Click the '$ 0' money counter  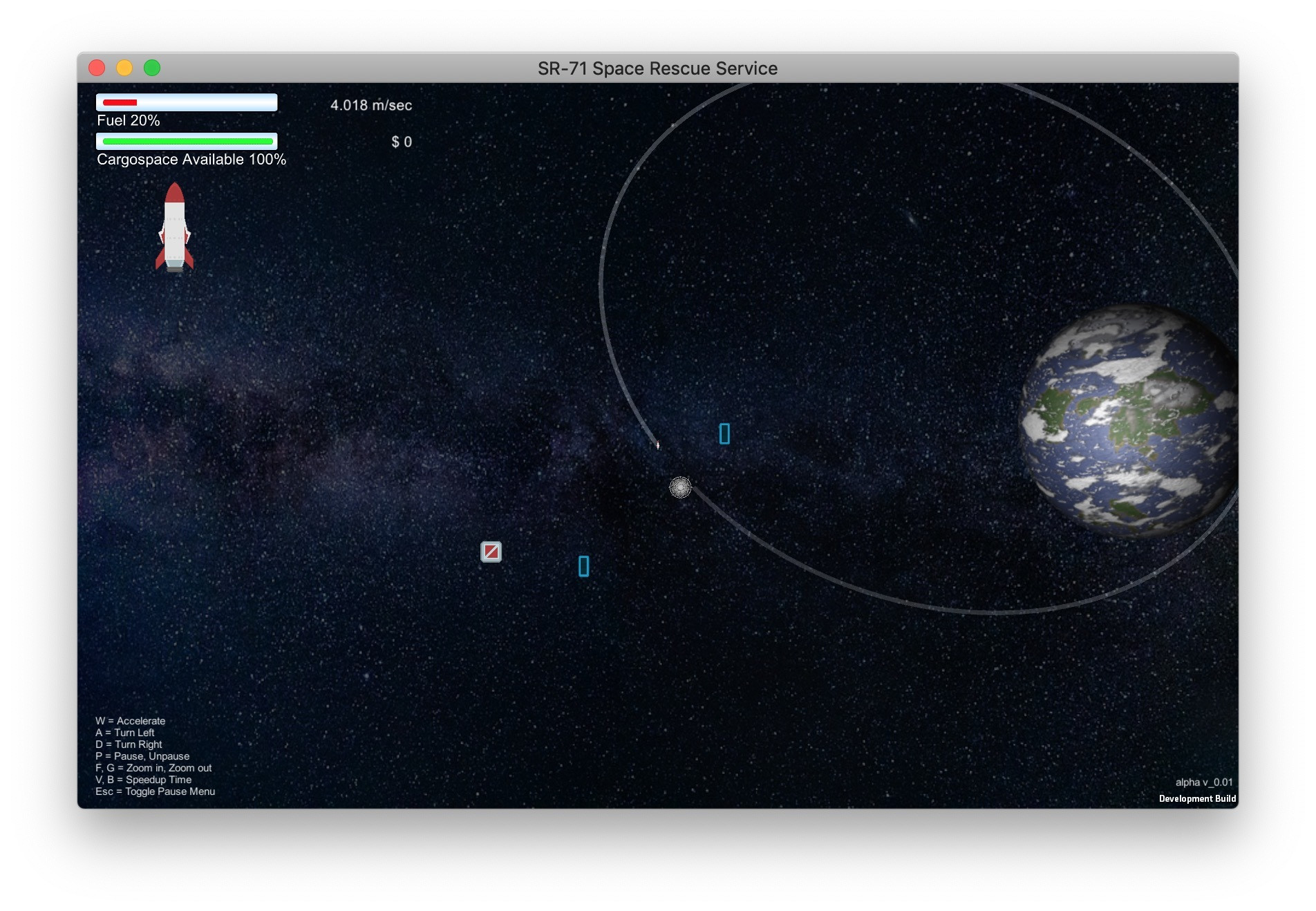402,142
